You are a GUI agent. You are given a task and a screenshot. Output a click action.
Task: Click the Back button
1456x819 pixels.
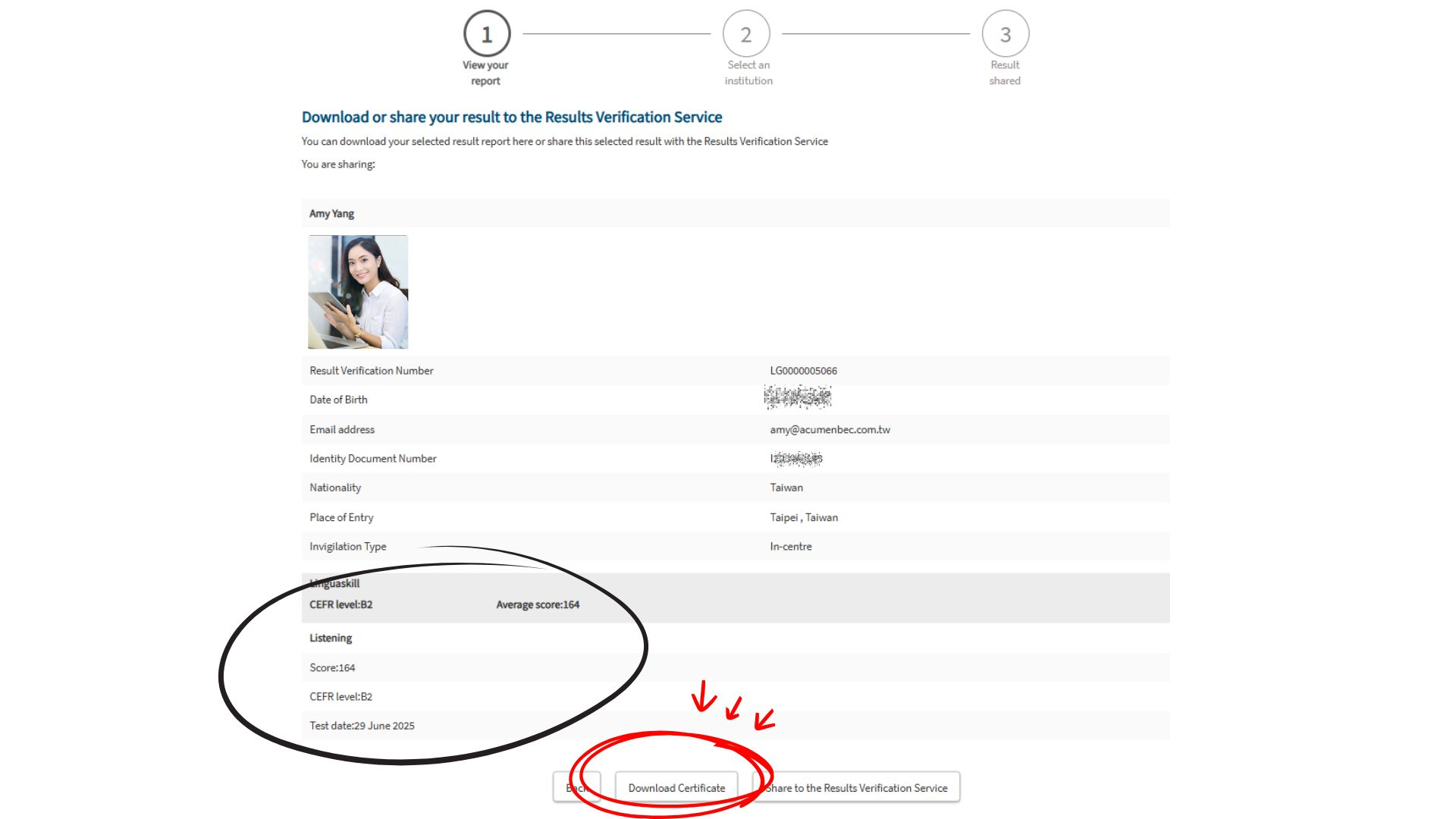tap(577, 788)
